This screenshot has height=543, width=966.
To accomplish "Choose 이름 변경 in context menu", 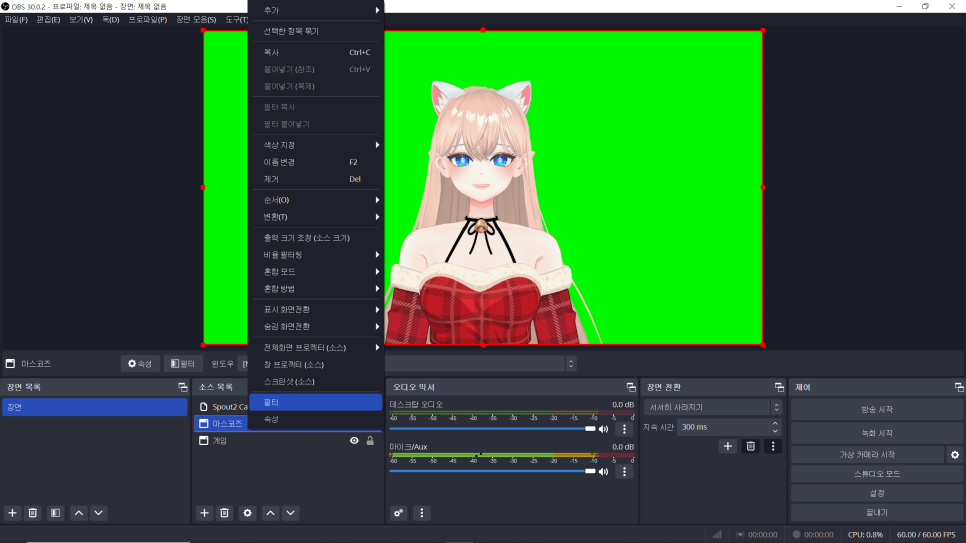I will [316, 162].
